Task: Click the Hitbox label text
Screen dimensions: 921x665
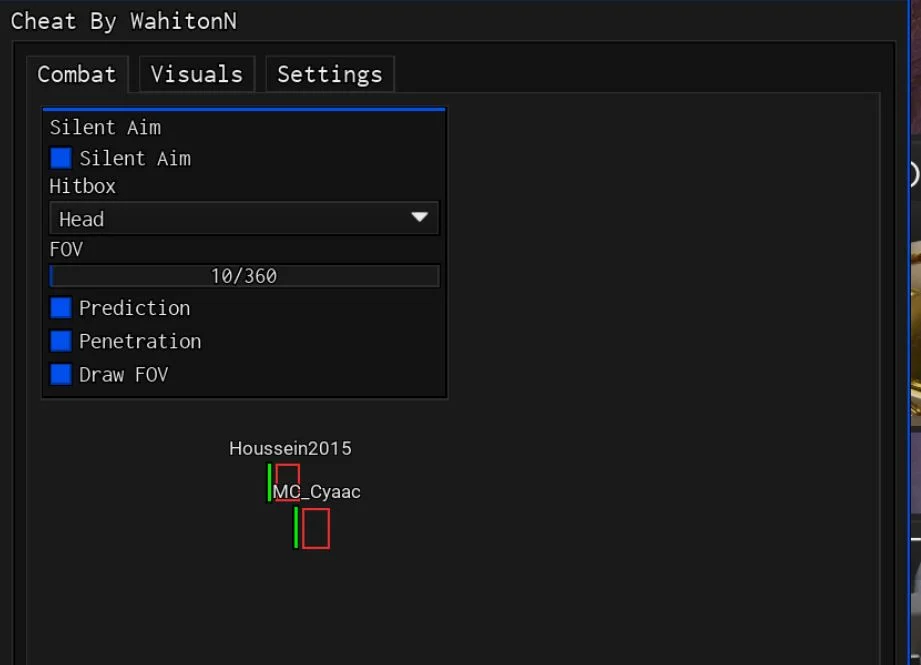Action: tap(83, 186)
